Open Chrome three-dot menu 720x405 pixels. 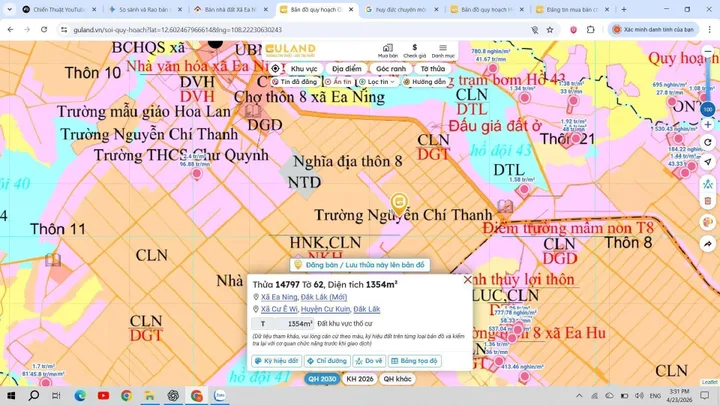tap(709, 29)
